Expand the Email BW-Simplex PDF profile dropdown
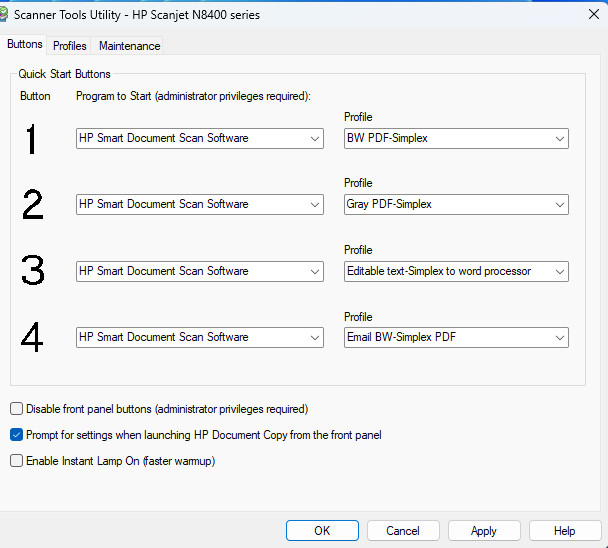 coord(456,337)
